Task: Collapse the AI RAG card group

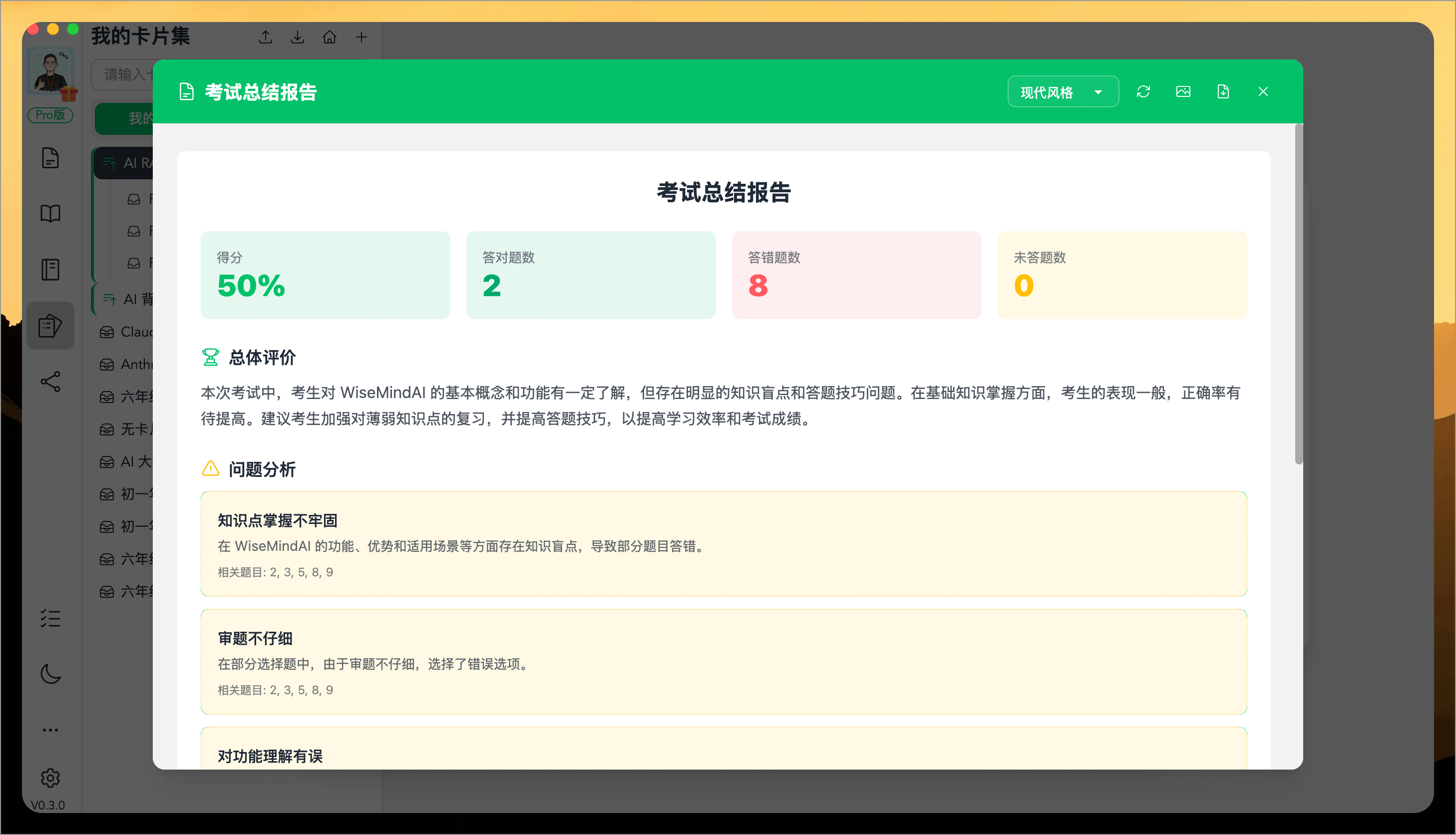Action: coord(109,163)
